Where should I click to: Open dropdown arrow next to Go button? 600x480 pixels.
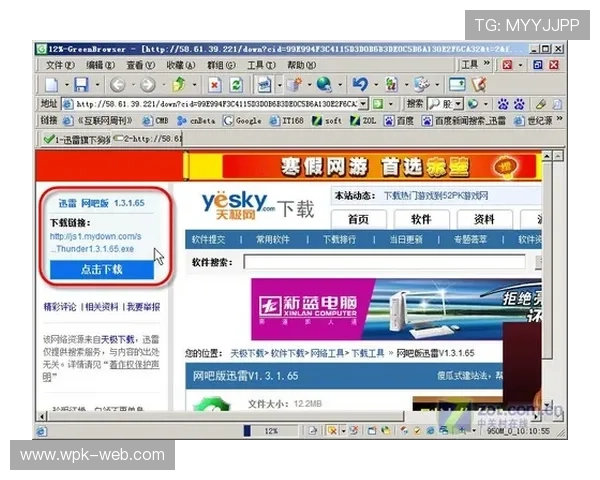pos(391,104)
